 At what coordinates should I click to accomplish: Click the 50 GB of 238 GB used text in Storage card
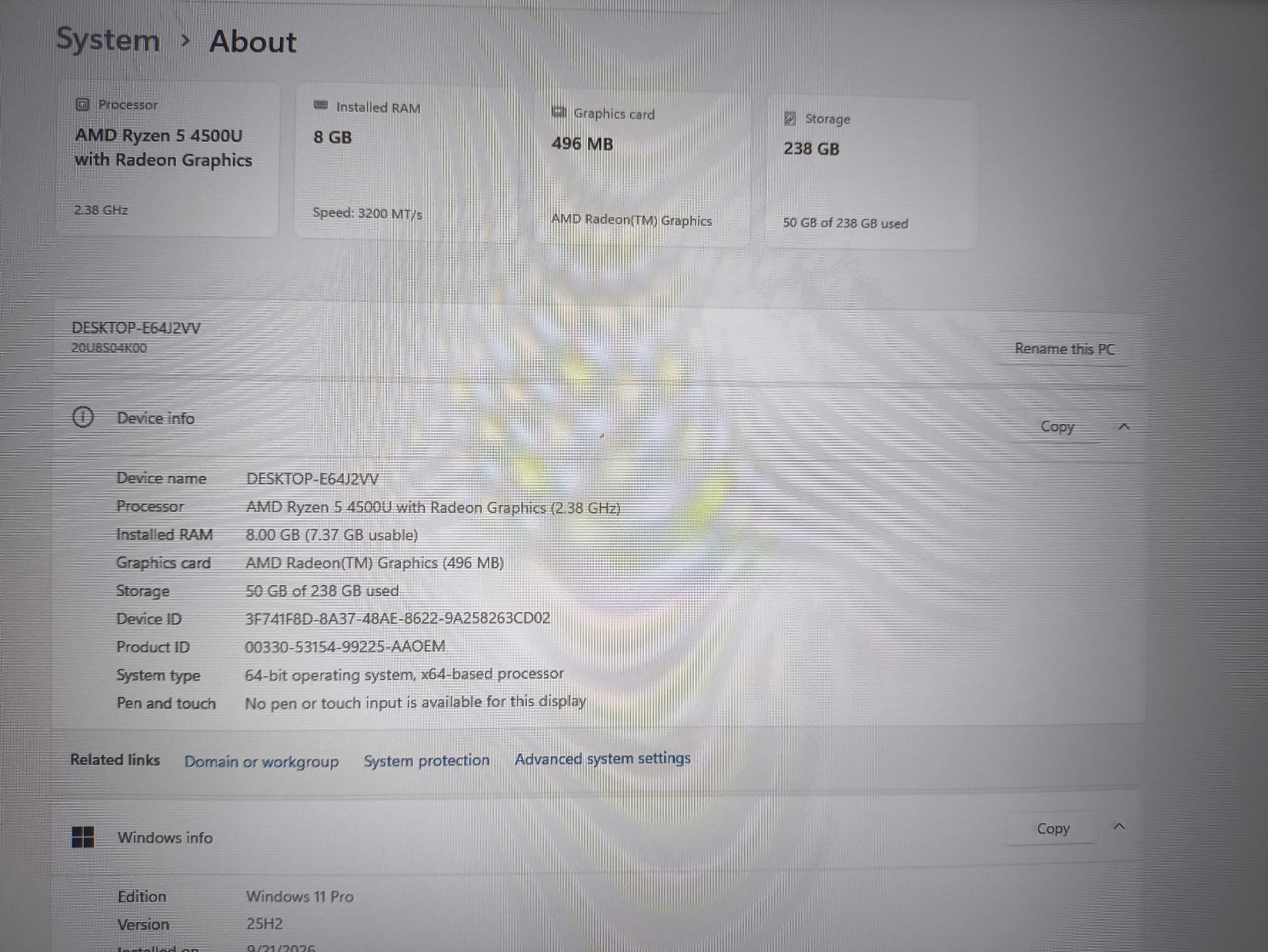[x=846, y=223]
